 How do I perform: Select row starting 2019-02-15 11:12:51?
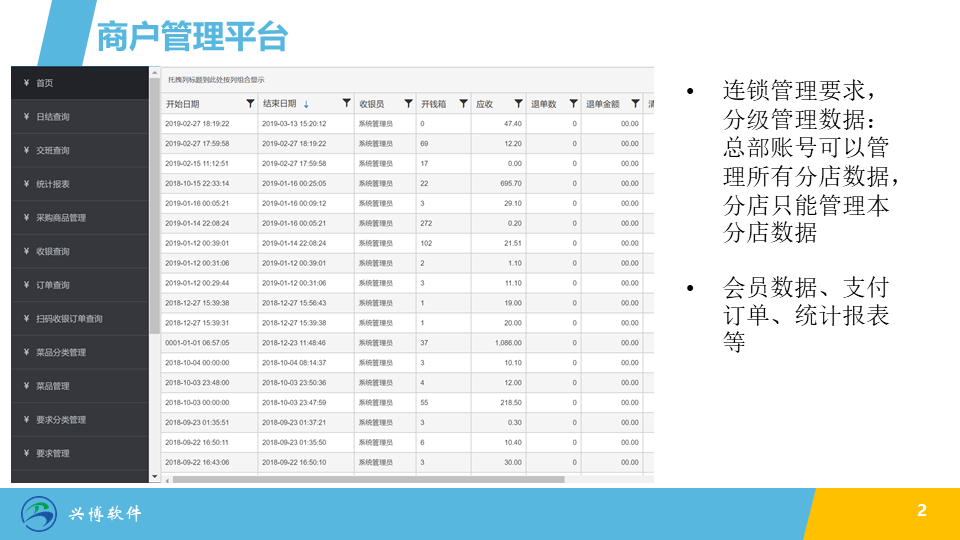(x=407, y=163)
